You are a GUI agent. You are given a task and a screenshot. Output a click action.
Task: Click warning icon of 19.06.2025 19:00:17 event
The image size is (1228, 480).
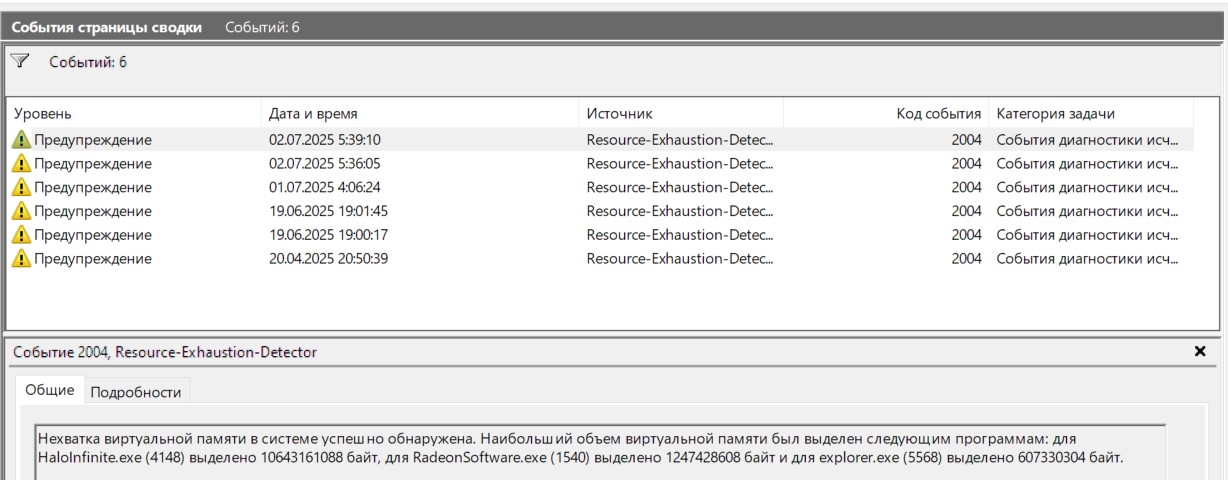[22, 235]
